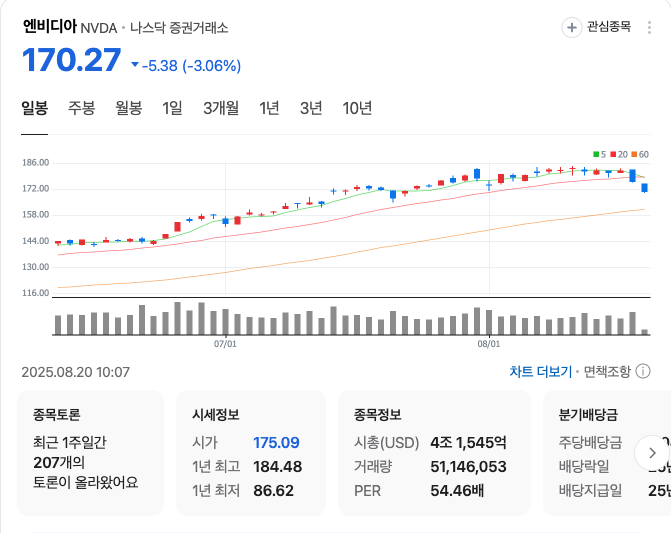Click the 시가 value 175.09
The height and width of the screenshot is (533, 671).
(276, 443)
